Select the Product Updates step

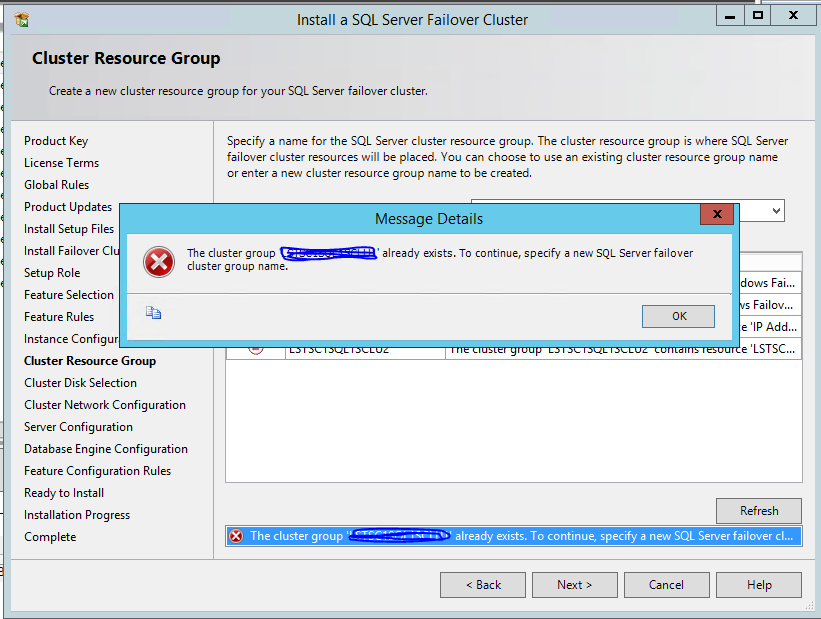(x=68, y=207)
